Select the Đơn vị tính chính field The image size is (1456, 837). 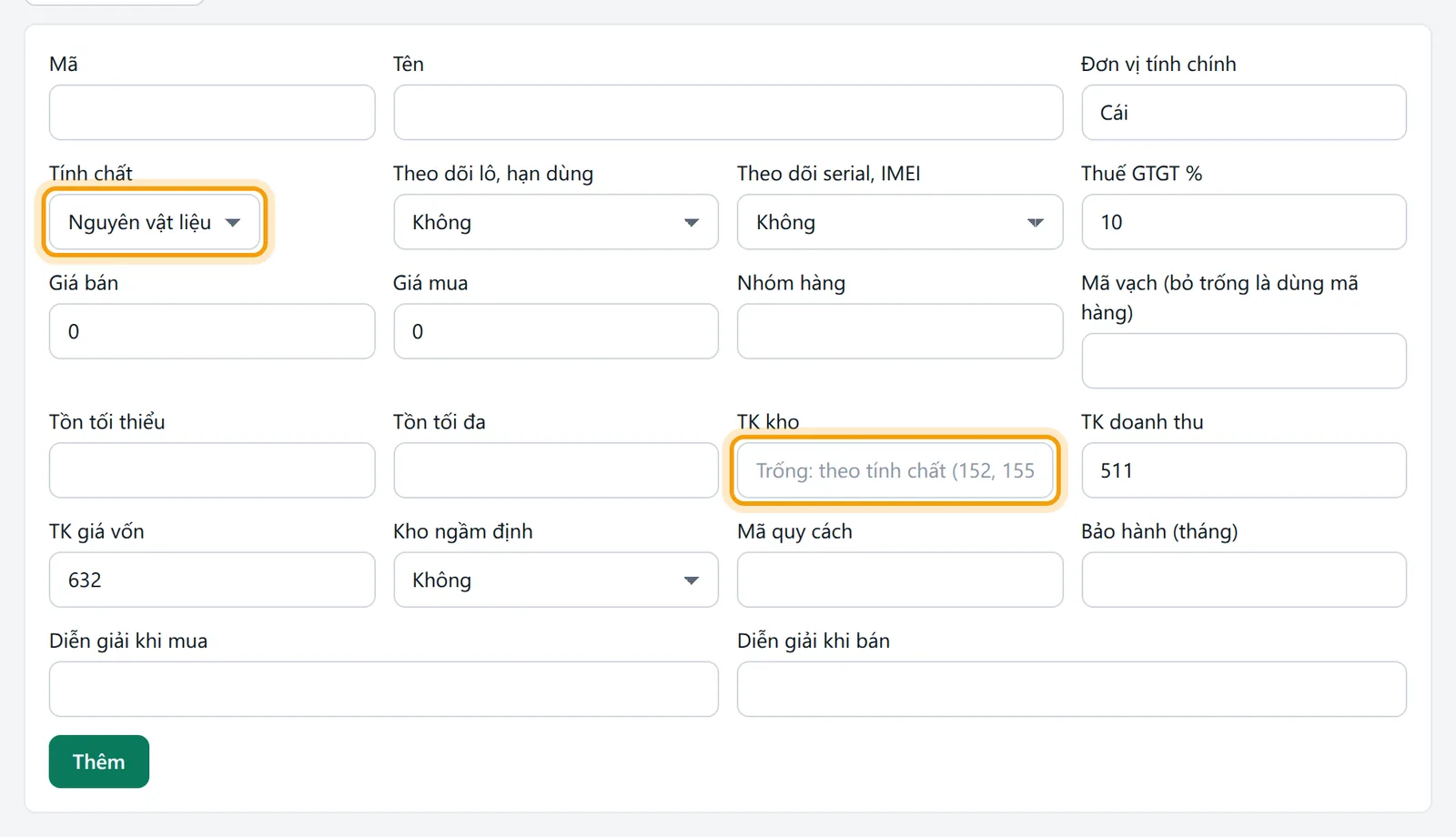point(1244,113)
